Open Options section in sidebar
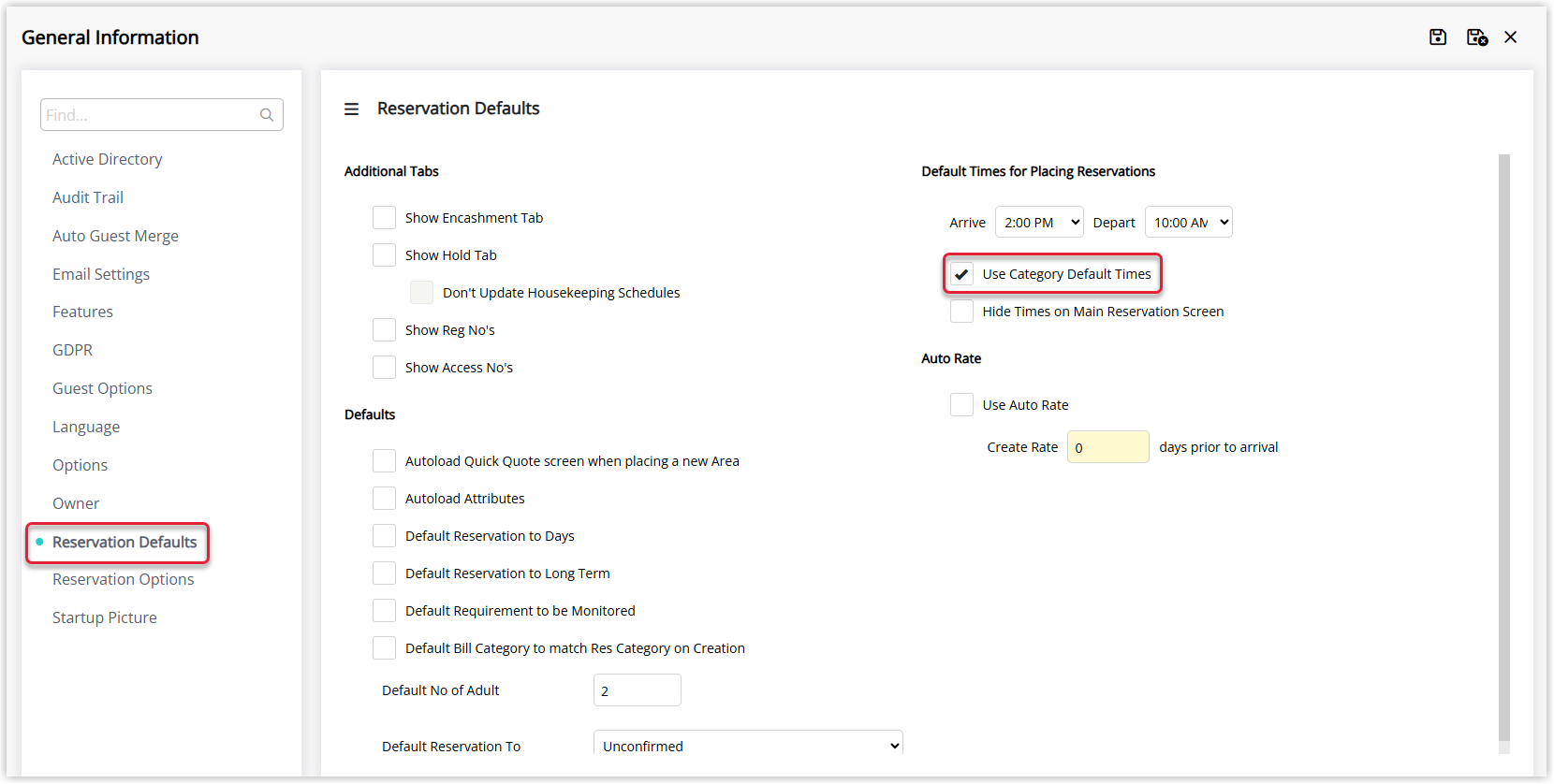The width and height of the screenshot is (1554, 784). click(80, 465)
